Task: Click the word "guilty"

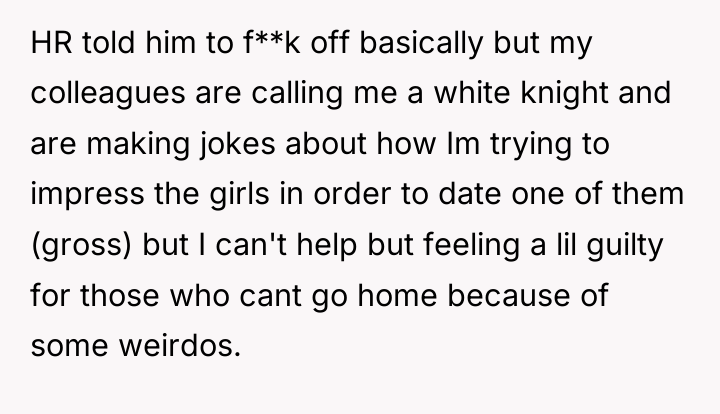Action: [x=625, y=247]
